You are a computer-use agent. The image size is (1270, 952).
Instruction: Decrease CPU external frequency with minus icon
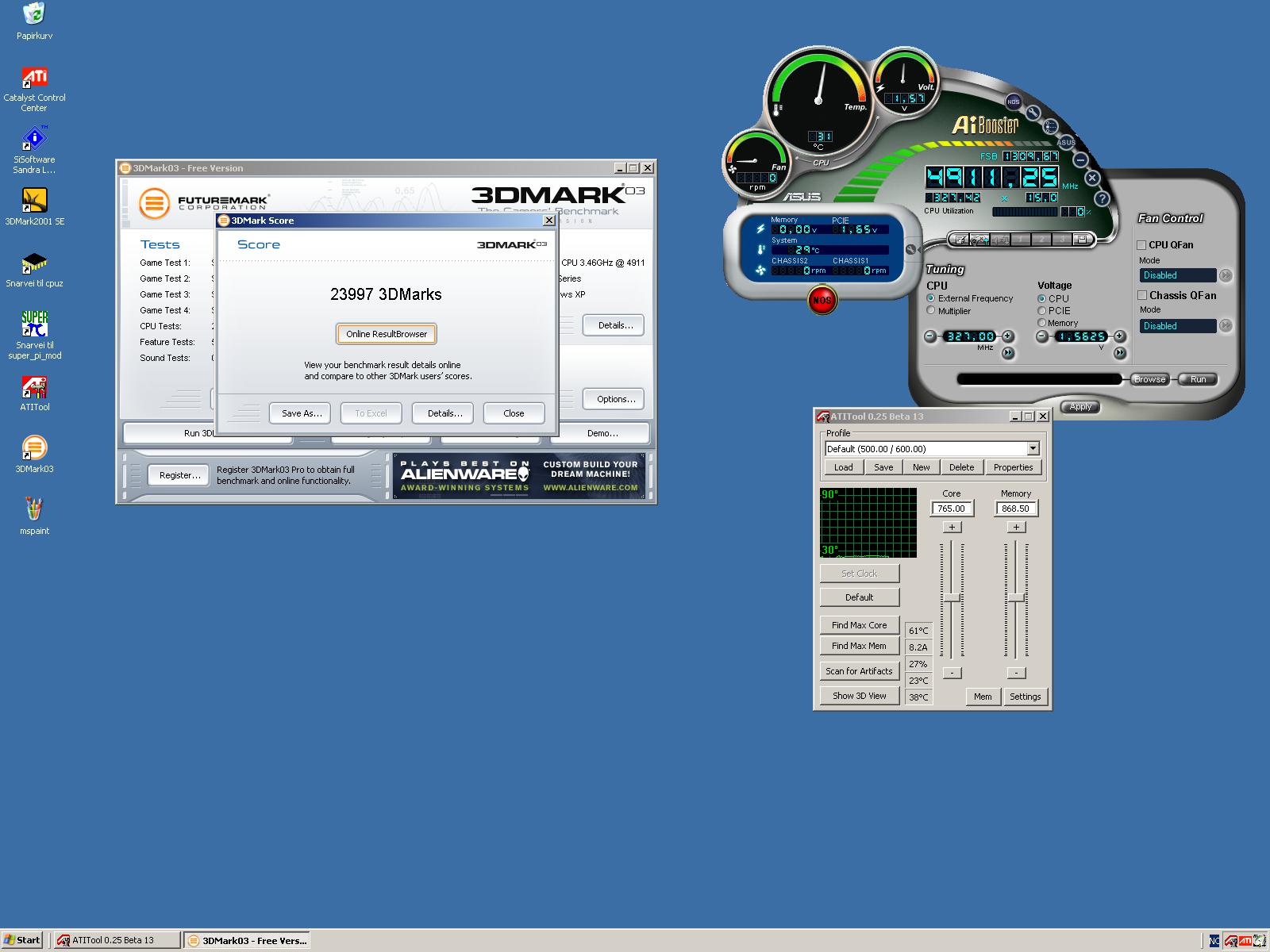[931, 336]
